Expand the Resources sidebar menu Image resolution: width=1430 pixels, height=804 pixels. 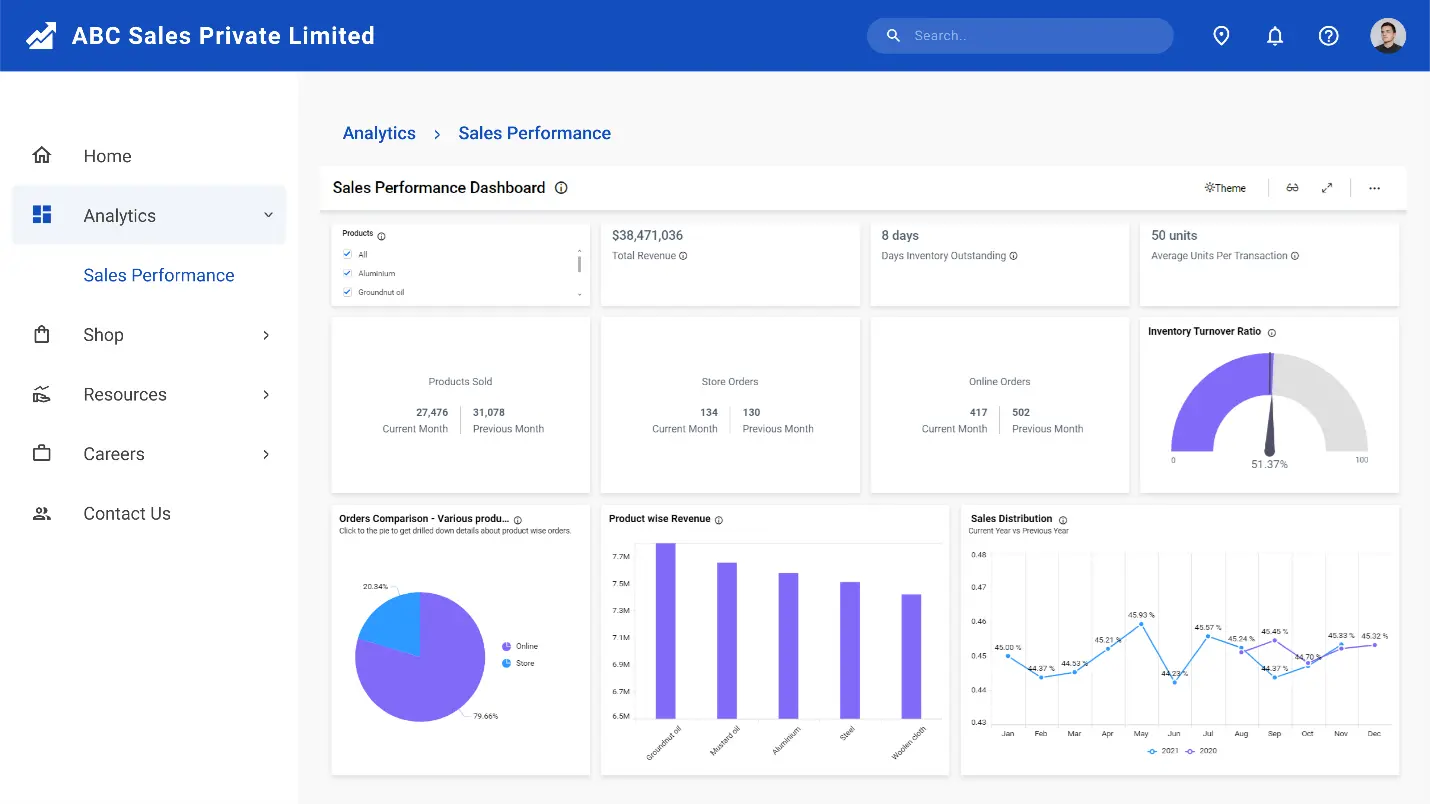click(x=267, y=394)
